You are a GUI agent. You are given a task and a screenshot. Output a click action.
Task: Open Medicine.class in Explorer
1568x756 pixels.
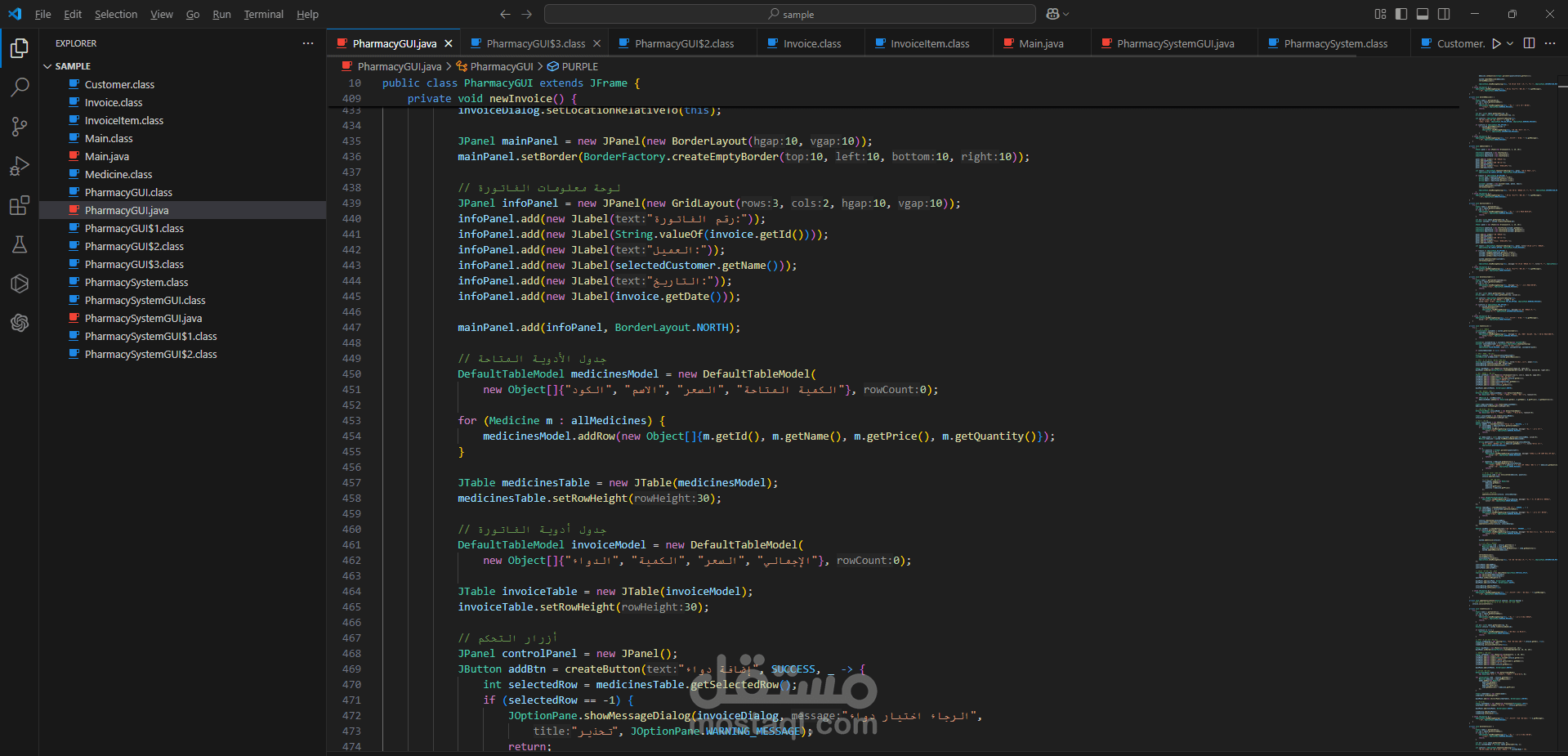[118, 174]
